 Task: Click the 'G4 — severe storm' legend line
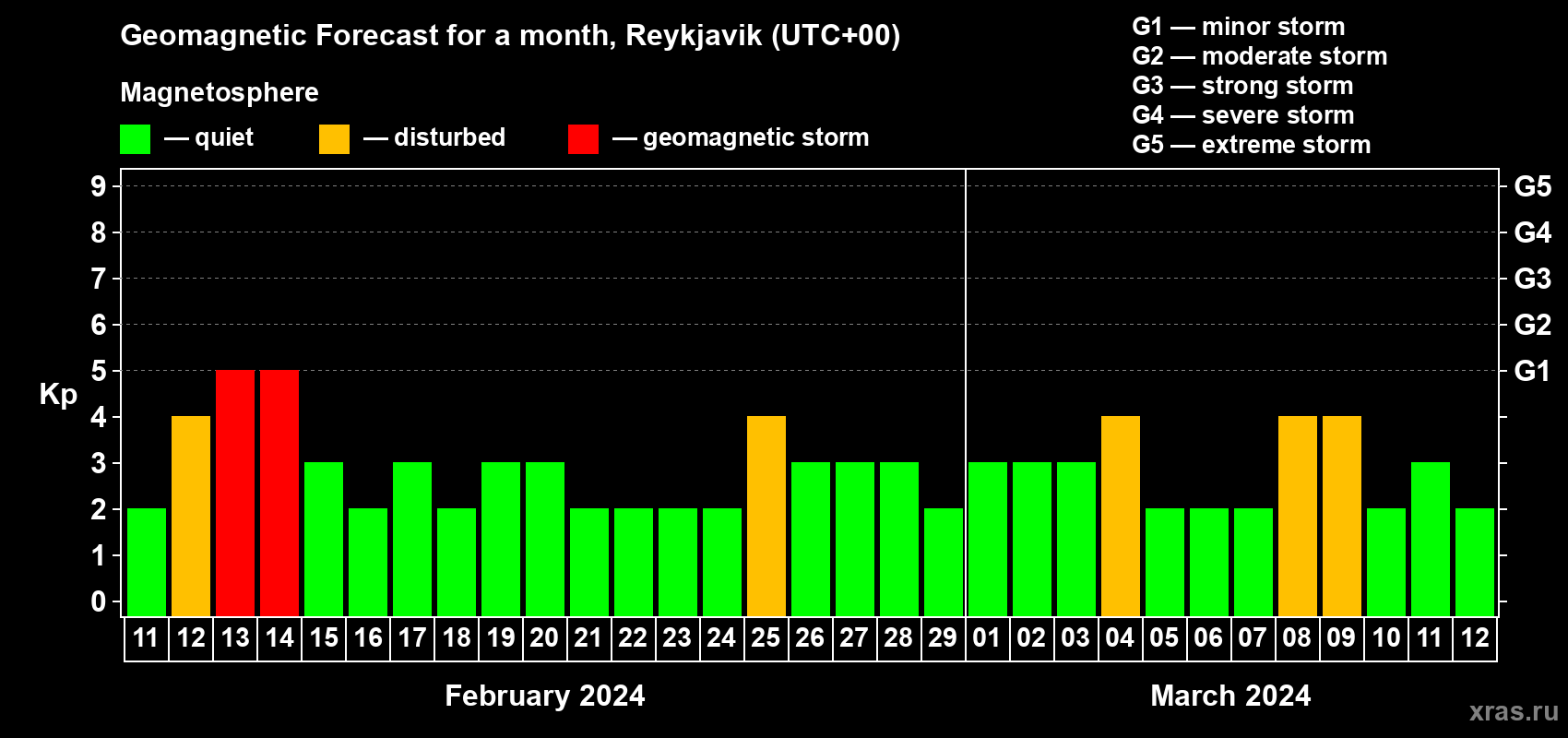pos(1243,115)
